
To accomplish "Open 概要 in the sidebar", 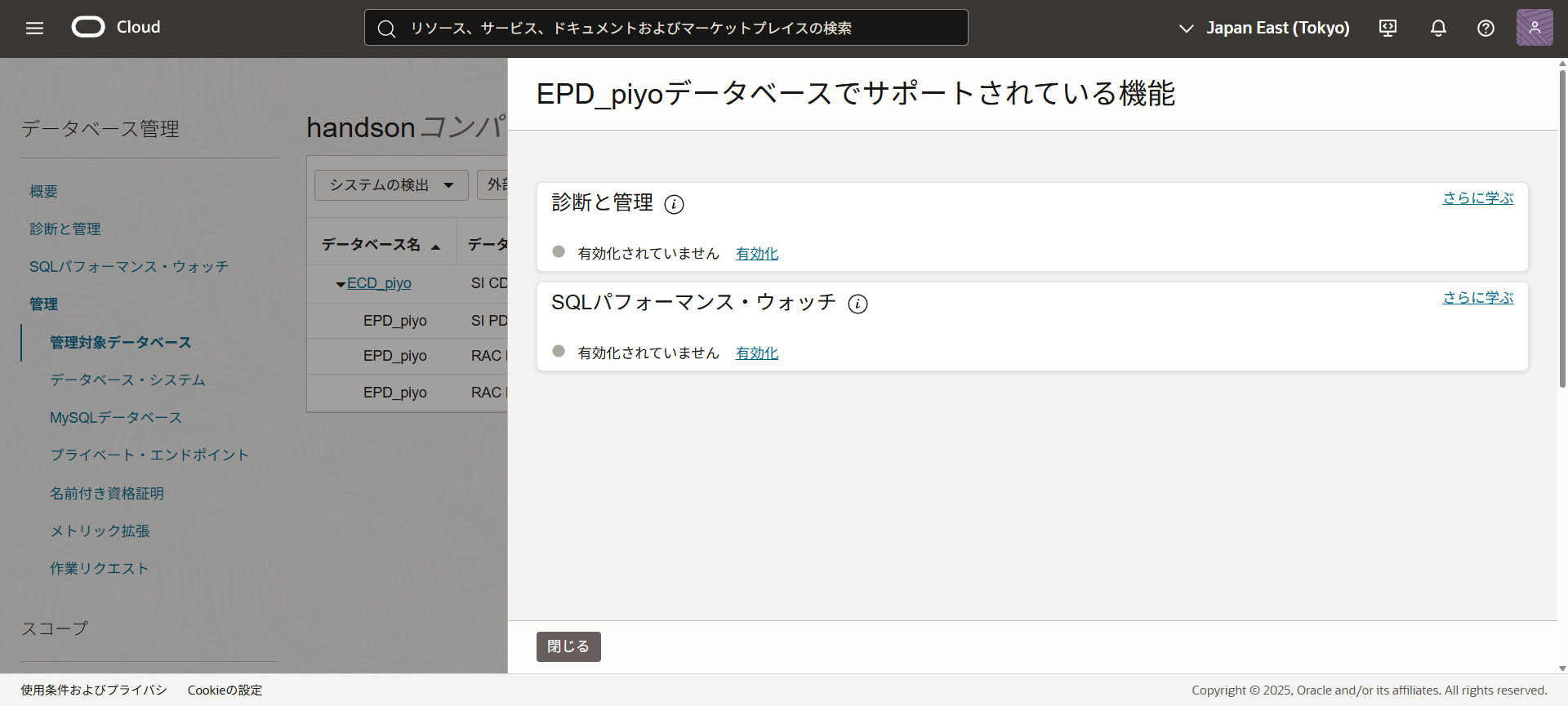I will [x=44, y=191].
